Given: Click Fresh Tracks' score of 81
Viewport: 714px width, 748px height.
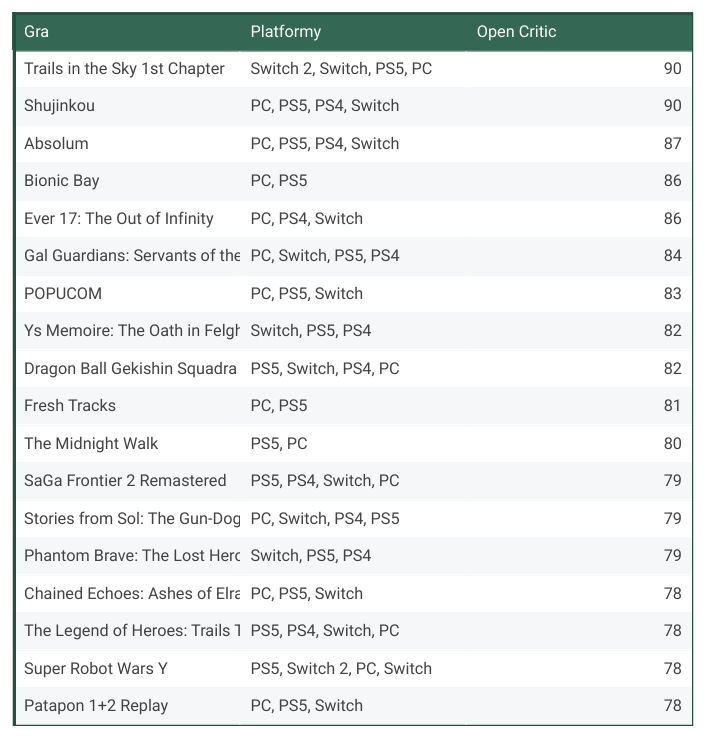Looking at the screenshot, I should coord(672,406).
